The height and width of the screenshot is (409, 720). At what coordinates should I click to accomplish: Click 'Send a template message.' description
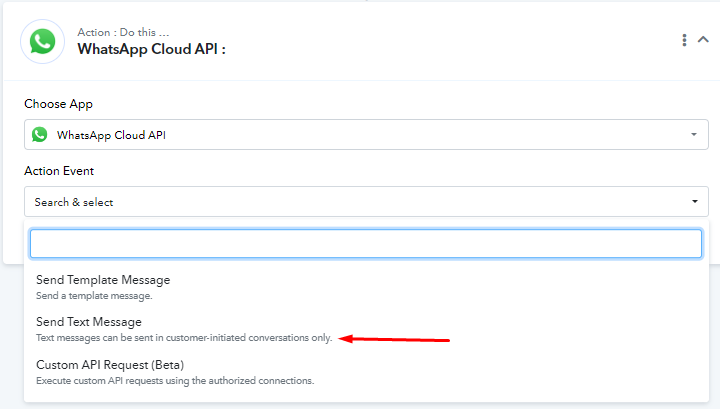[94, 296]
